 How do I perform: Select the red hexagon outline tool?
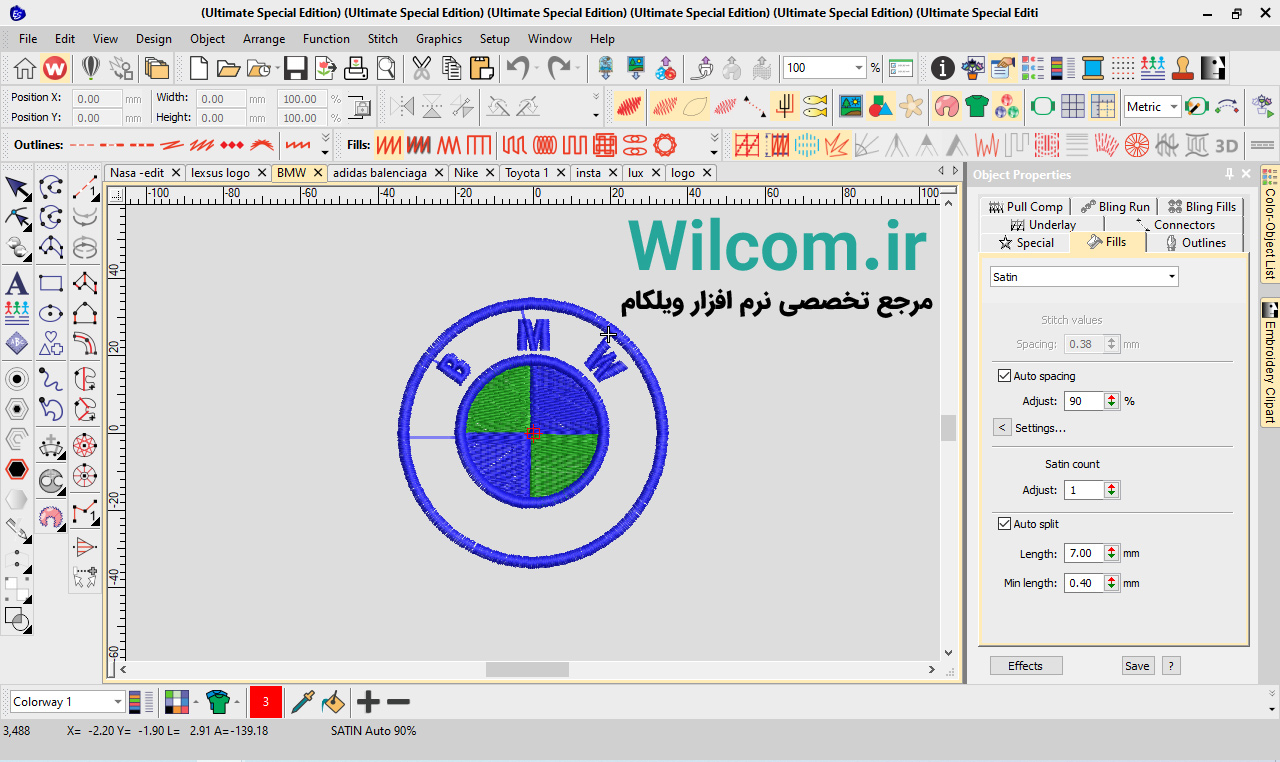[17, 469]
